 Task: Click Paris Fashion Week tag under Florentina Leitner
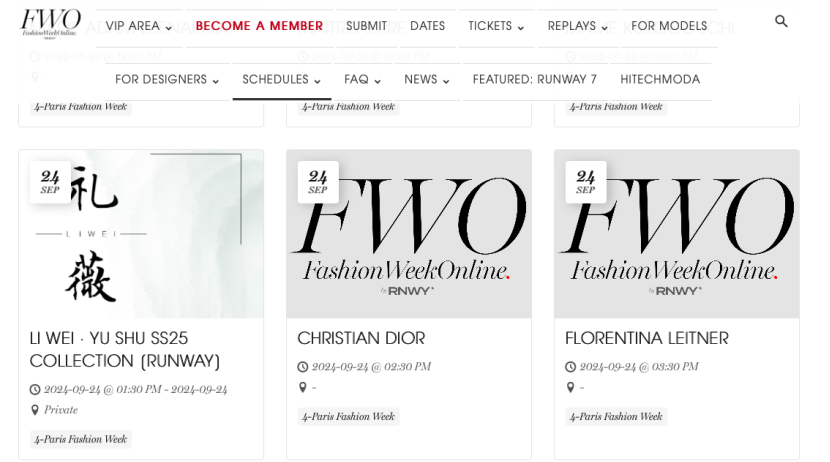tap(616, 416)
